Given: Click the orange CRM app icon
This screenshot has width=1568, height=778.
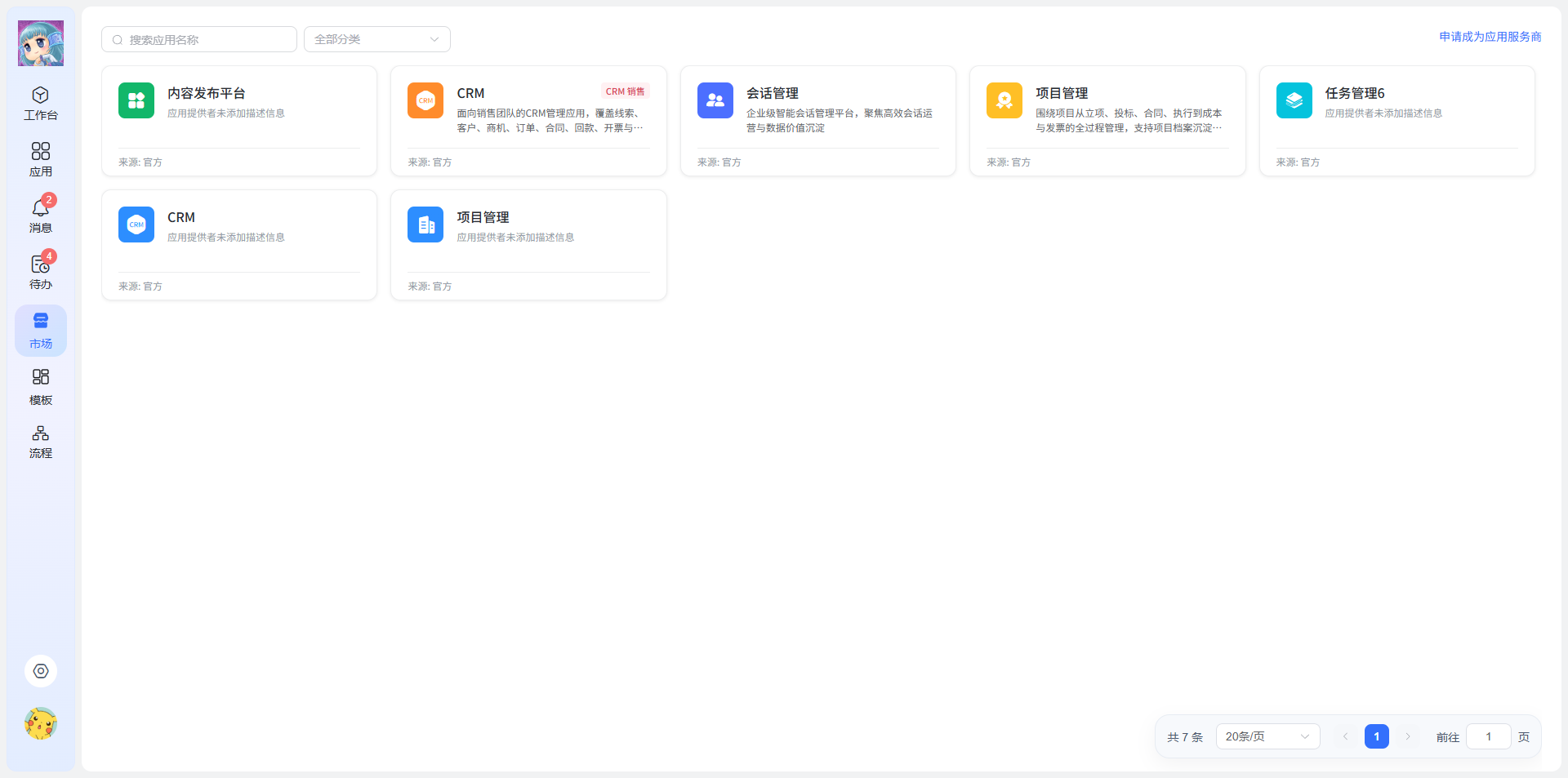Looking at the screenshot, I should pyautogui.click(x=425, y=100).
